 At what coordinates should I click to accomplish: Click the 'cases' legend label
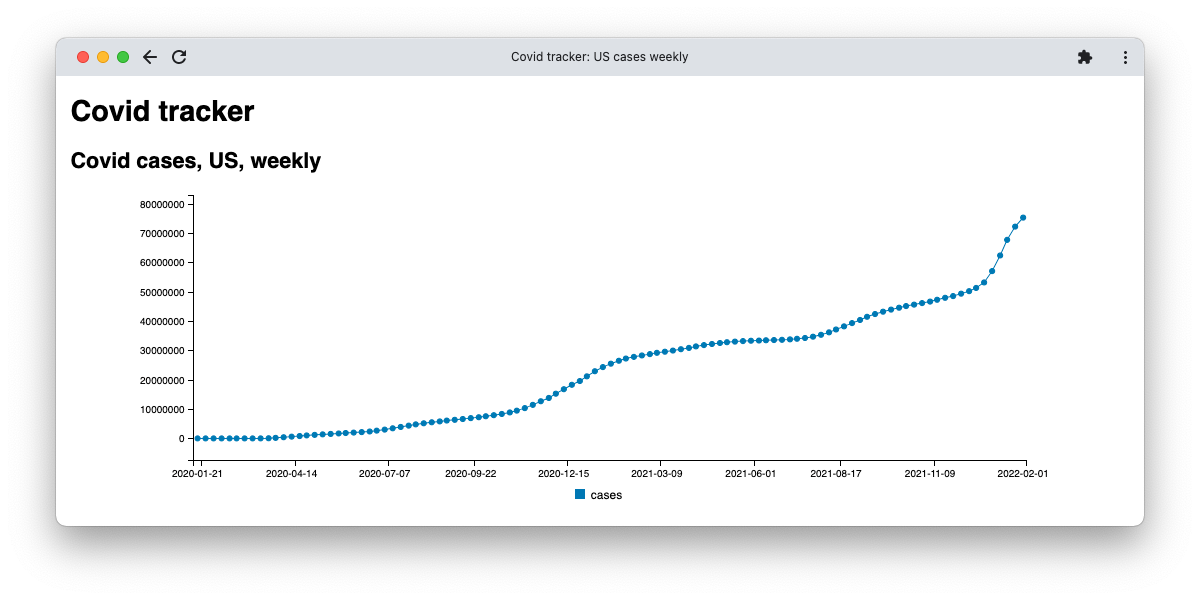click(606, 495)
